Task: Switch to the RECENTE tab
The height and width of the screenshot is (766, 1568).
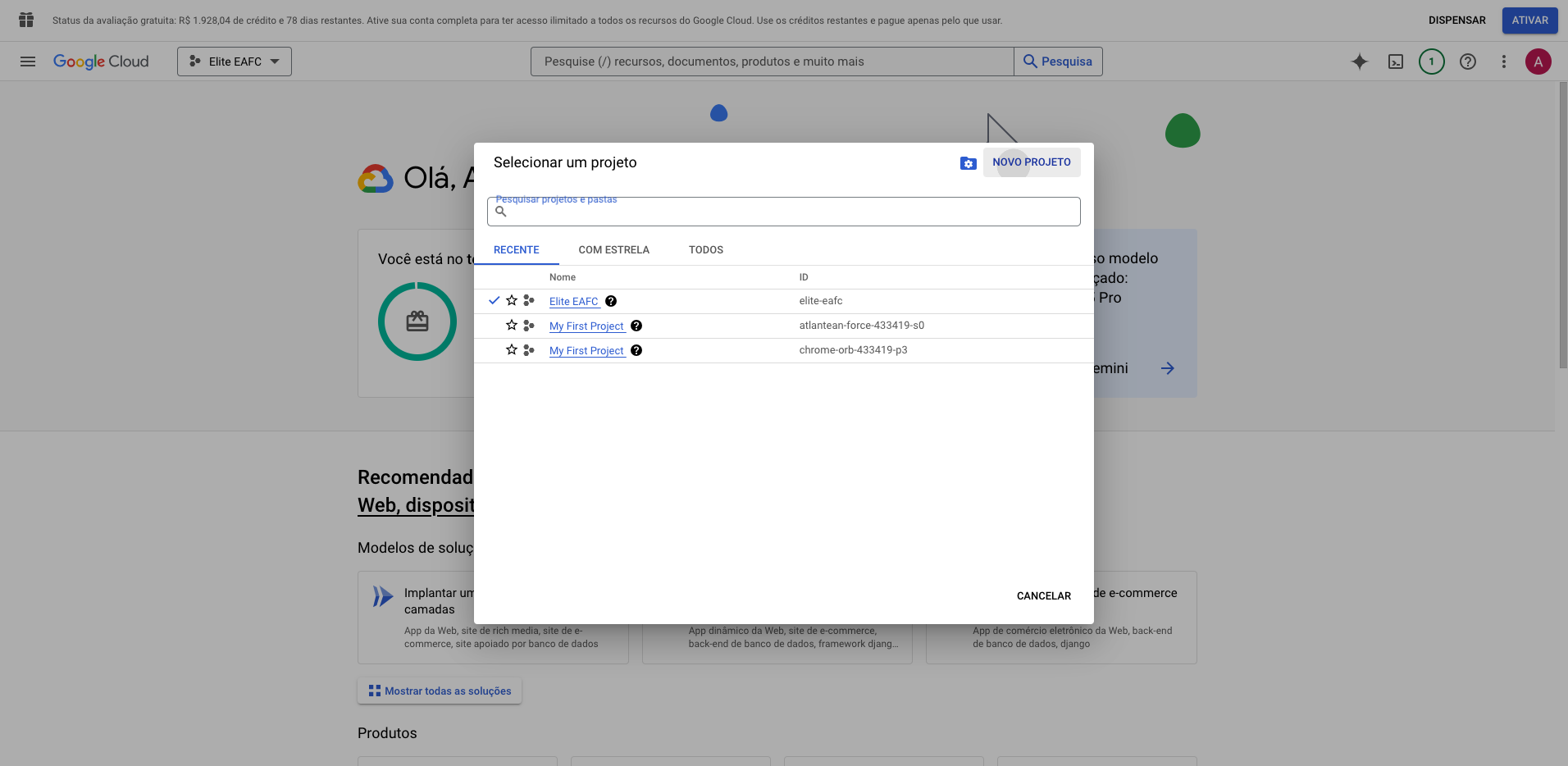Action: (517, 250)
